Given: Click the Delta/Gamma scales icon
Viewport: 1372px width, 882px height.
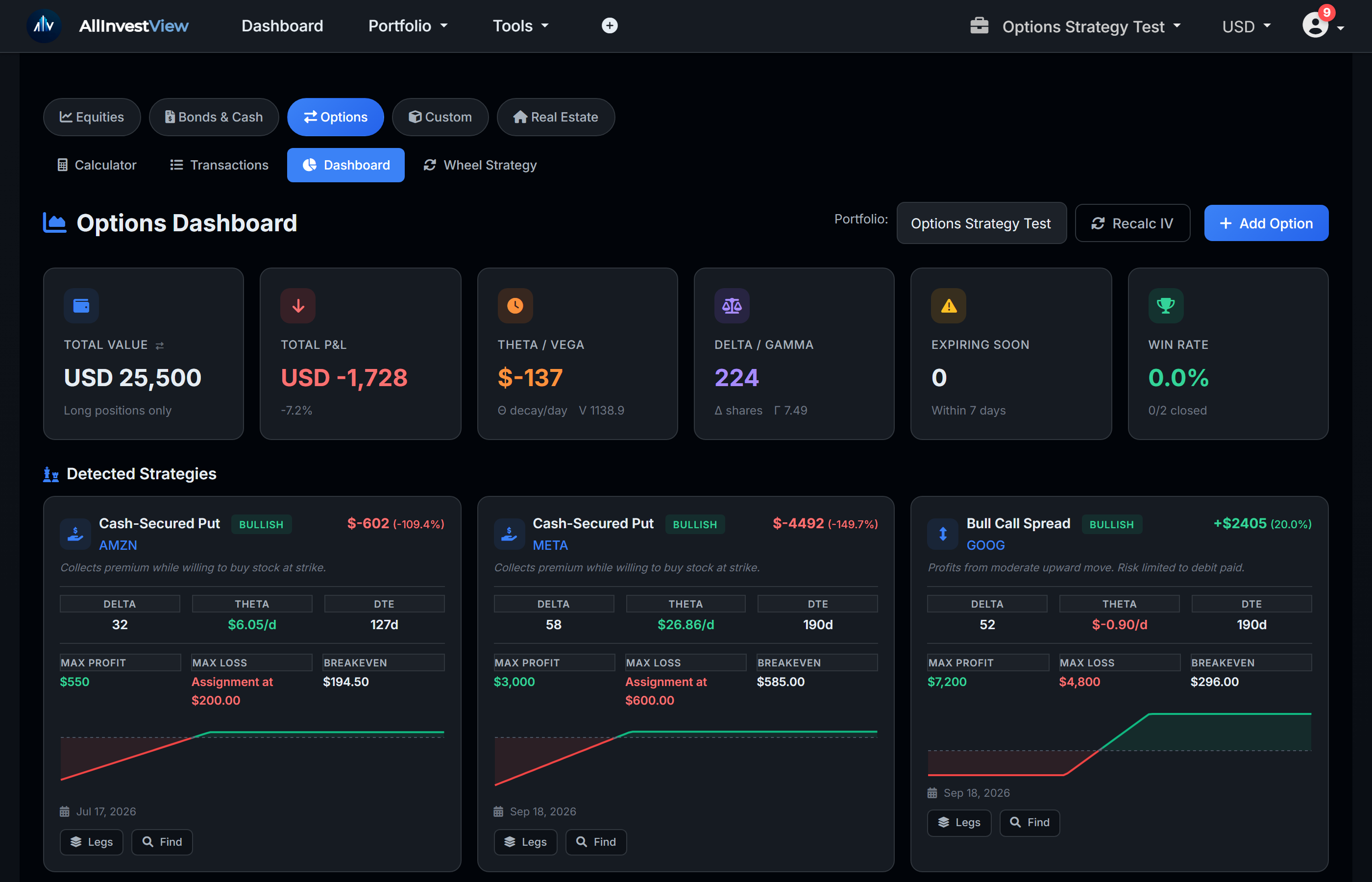Looking at the screenshot, I should 733,305.
